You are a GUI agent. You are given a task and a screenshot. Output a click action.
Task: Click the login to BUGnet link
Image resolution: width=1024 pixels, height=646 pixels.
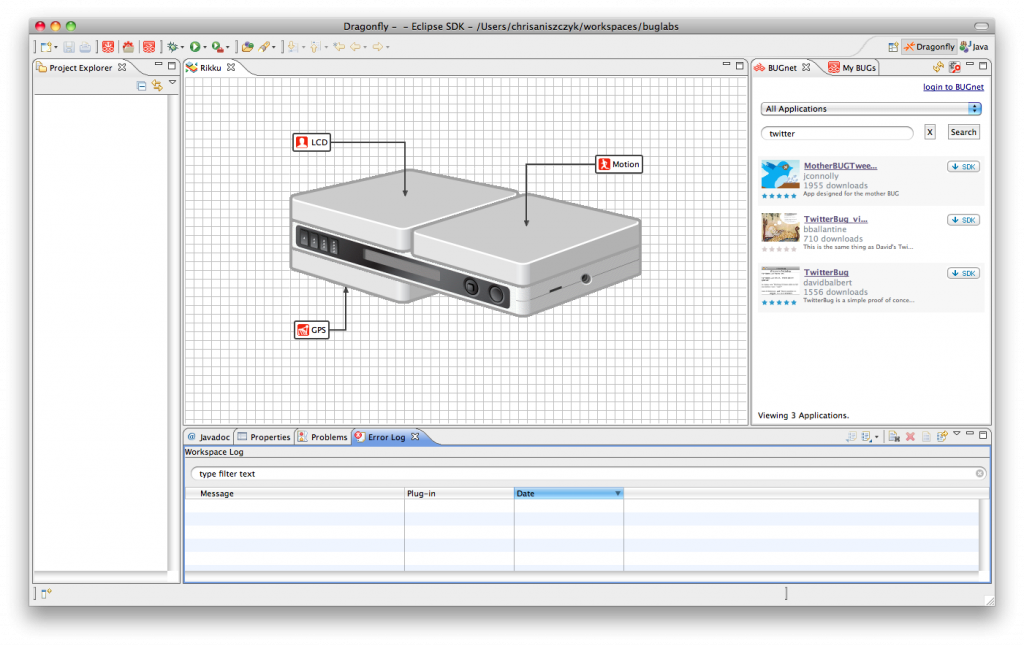[x=953, y=87]
